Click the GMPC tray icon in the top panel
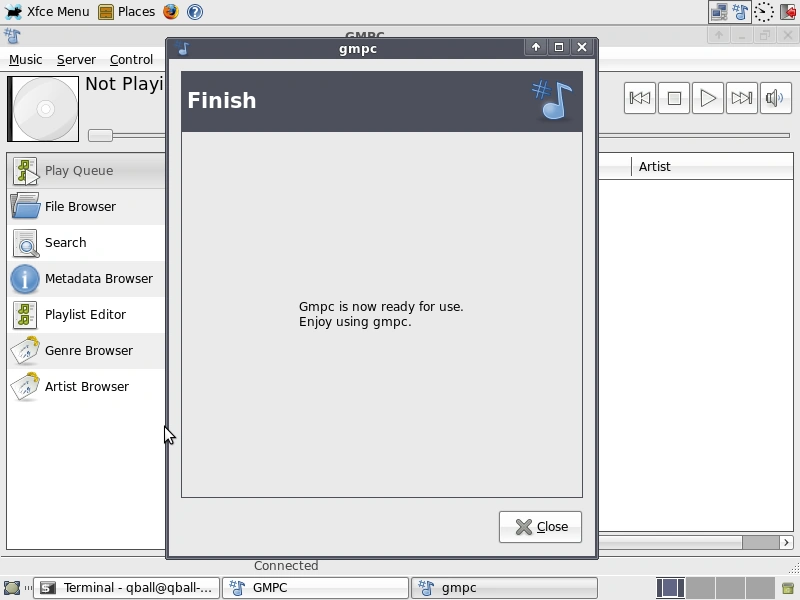This screenshot has height=600, width=800. click(x=740, y=12)
